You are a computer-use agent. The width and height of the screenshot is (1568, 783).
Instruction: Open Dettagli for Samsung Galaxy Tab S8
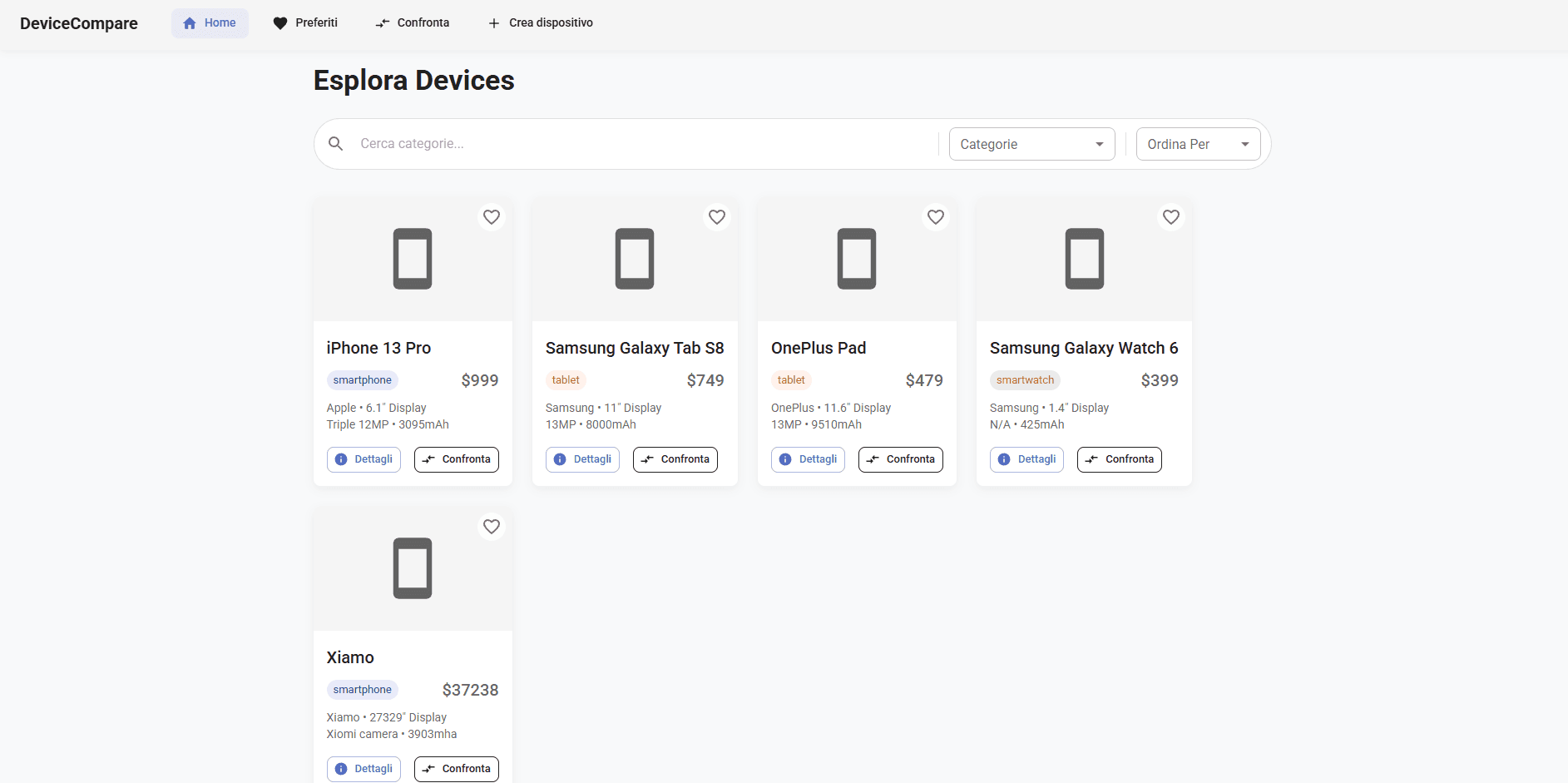tap(582, 459)
